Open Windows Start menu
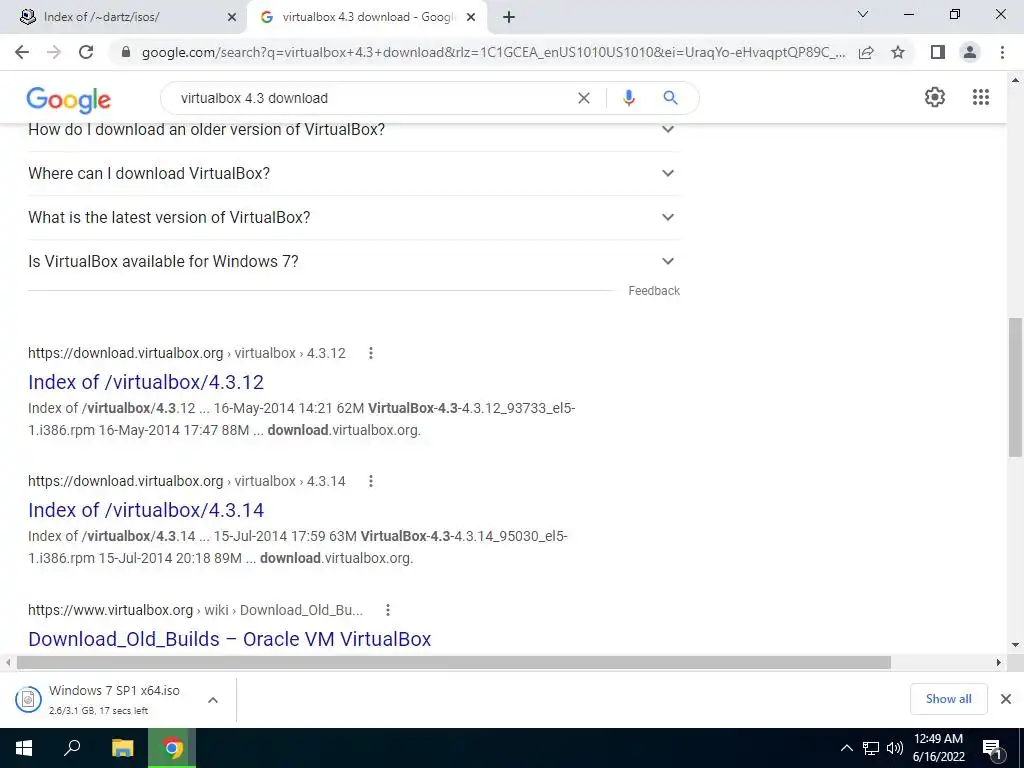The image size is (1024, 768). point(24,748)
